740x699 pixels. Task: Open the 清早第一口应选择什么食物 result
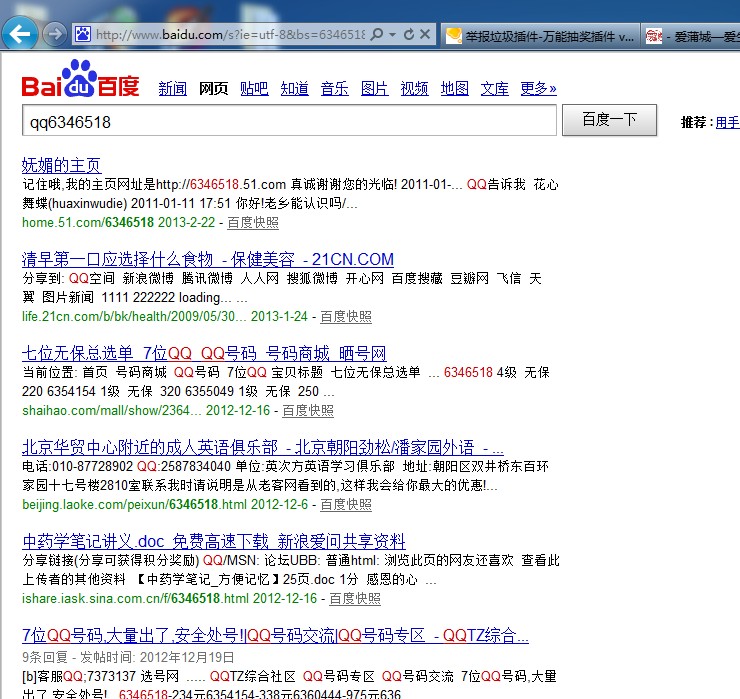coord(208,259)
